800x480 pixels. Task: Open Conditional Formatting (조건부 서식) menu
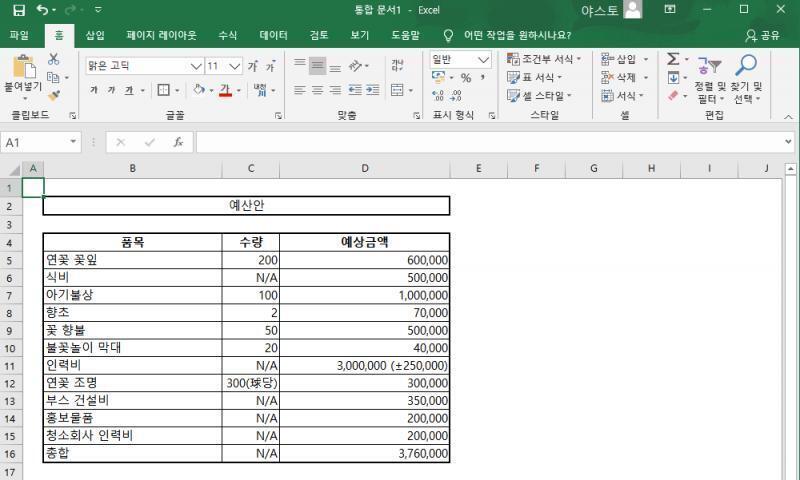[x=544, y=59]
